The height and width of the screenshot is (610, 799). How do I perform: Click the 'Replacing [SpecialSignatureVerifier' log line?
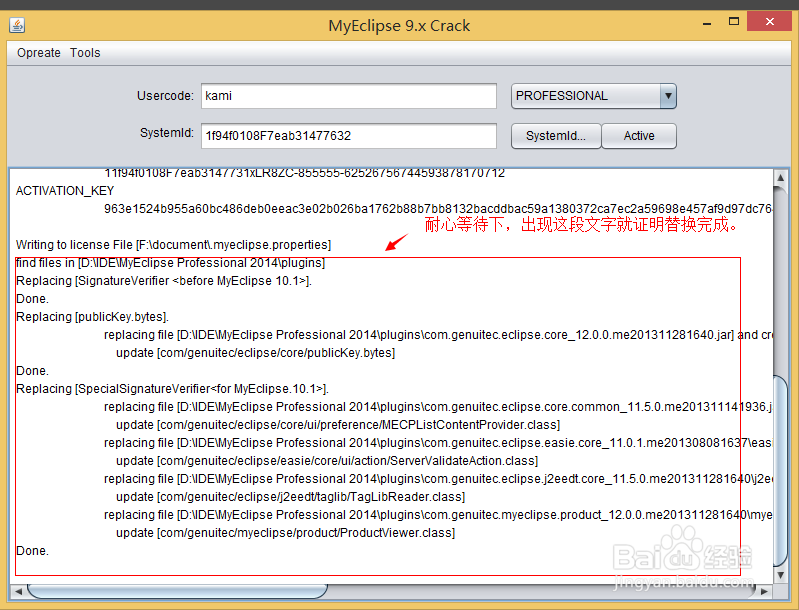[x=172, y=389]
